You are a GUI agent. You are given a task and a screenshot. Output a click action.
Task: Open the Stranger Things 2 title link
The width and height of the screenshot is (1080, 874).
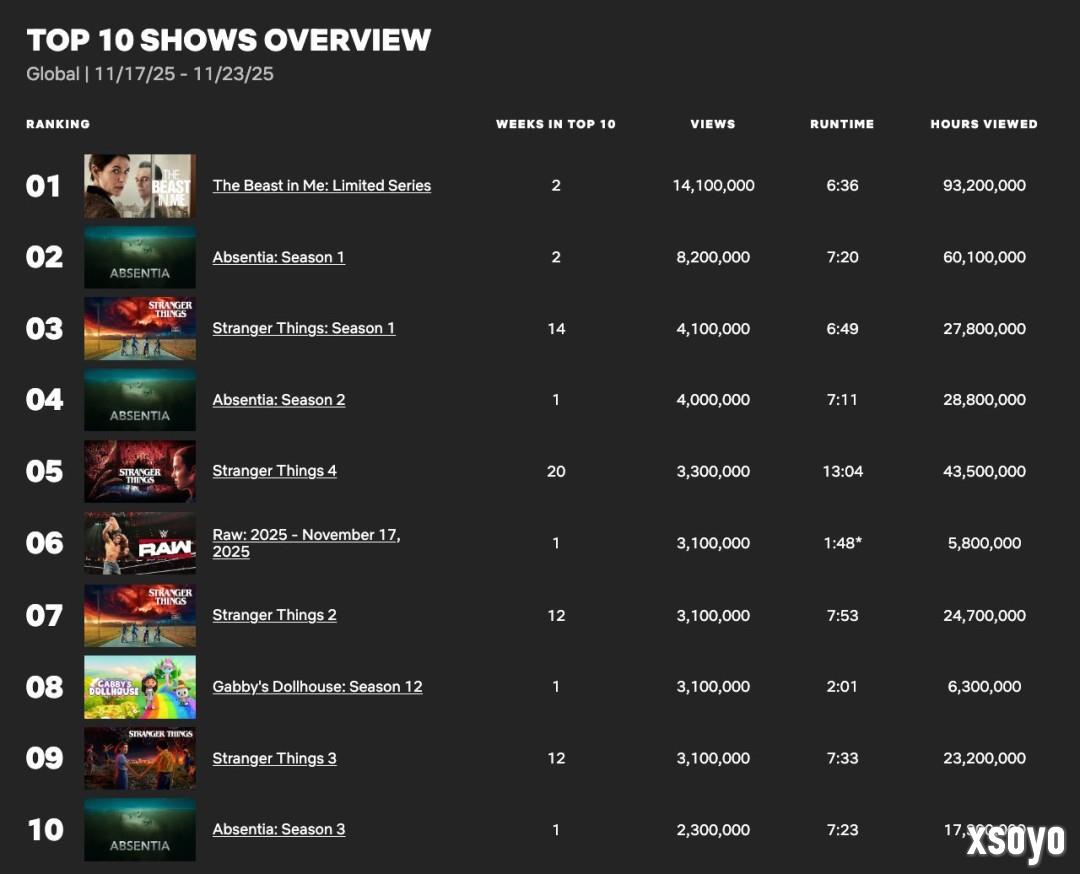click(x=274, y=615)
